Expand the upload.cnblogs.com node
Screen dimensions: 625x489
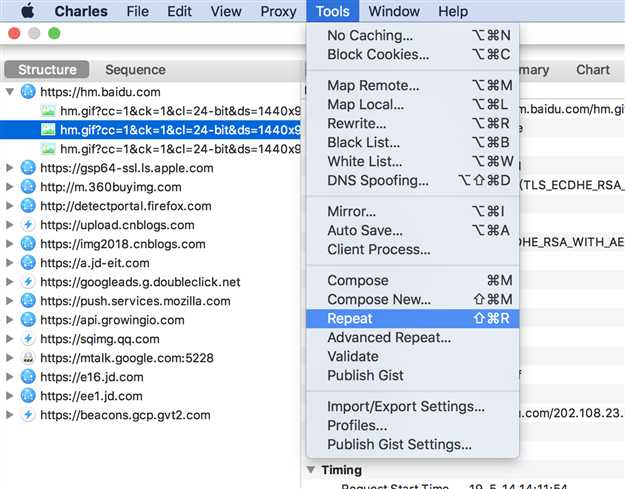[x=10, y=225]
